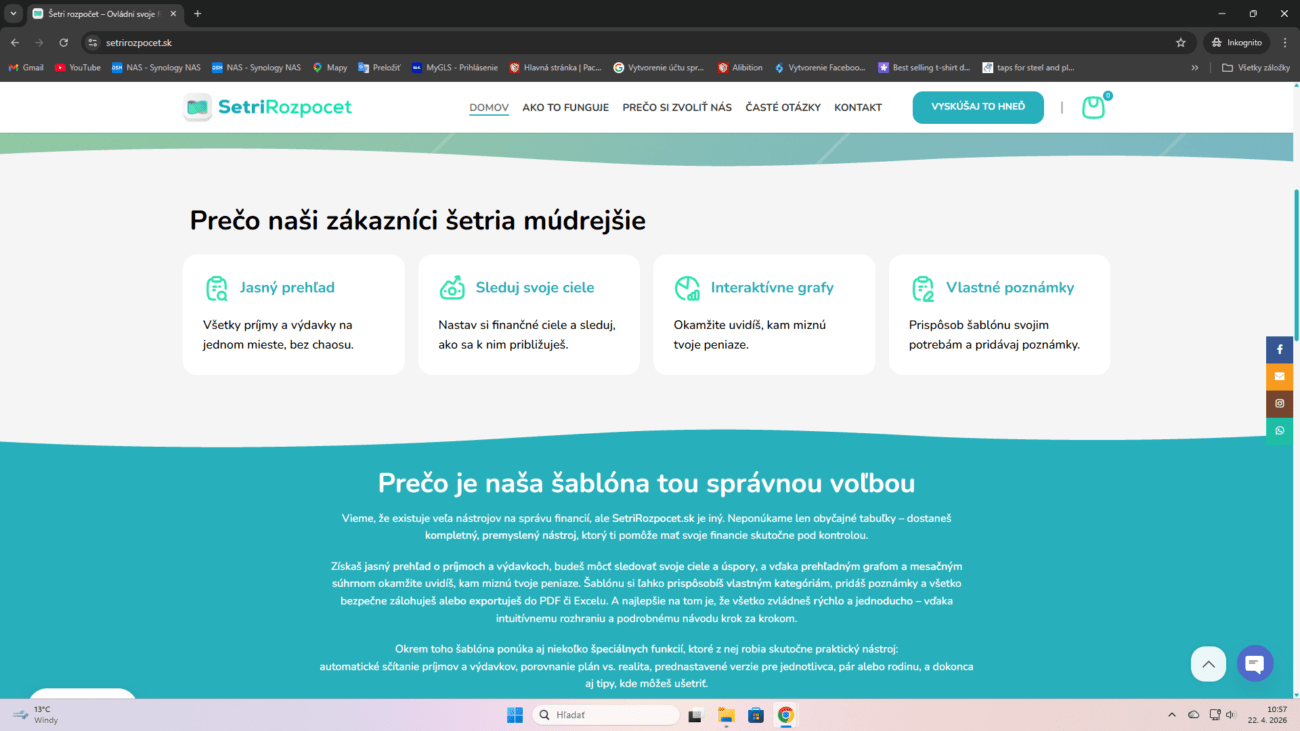Image resolution: width=1300 pixels, height=731 pixels.
Task: Click the scroll-to-top arrow button
Action: (x=1208, y=663)
